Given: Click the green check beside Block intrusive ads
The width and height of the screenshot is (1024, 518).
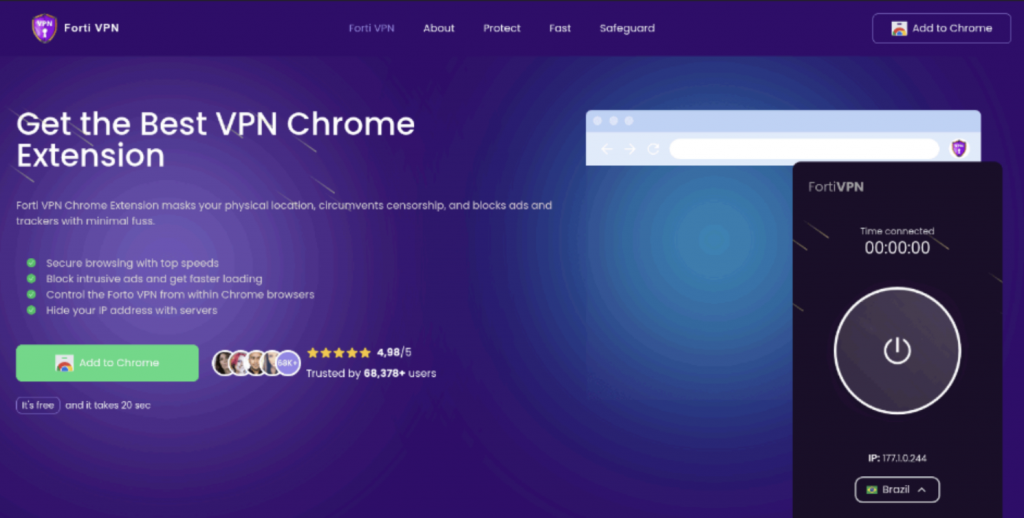Looking at the screenshot, I should pyautogui.click(x=31, y=278).
